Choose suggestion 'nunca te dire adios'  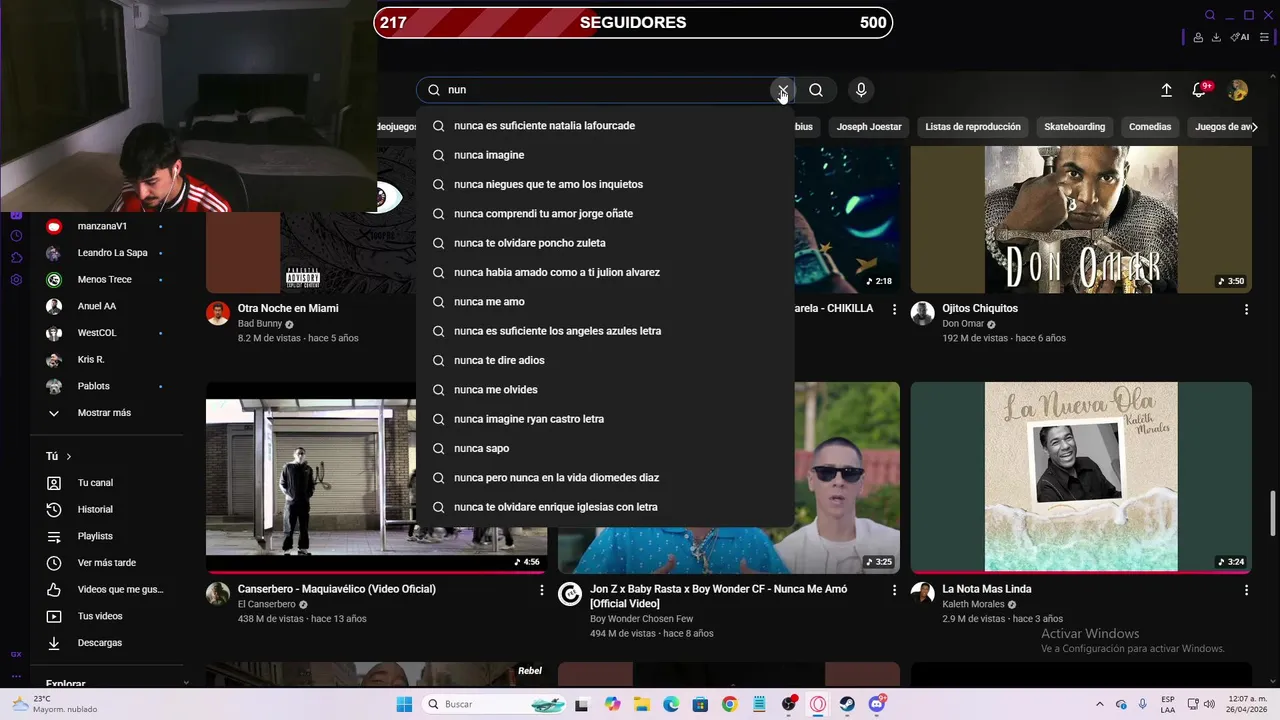pyautogui.click(x=605, y=360)
